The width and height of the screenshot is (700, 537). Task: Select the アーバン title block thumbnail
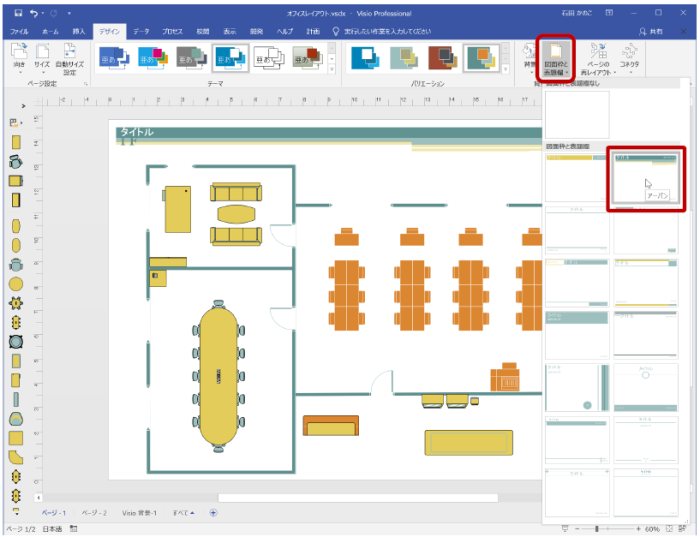coord(646,178)
